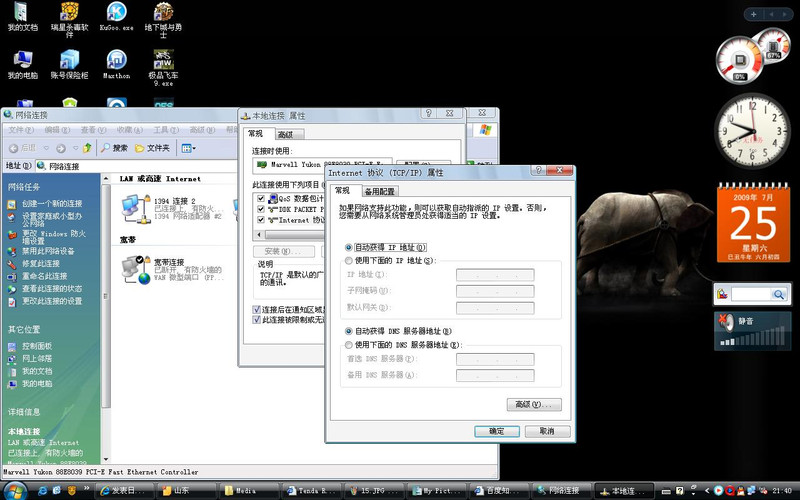Click 更改 Windows 防火墙设置 link
Image resolution: width=800 pixels, height=500 pixels.
click(x=54, y=237)
